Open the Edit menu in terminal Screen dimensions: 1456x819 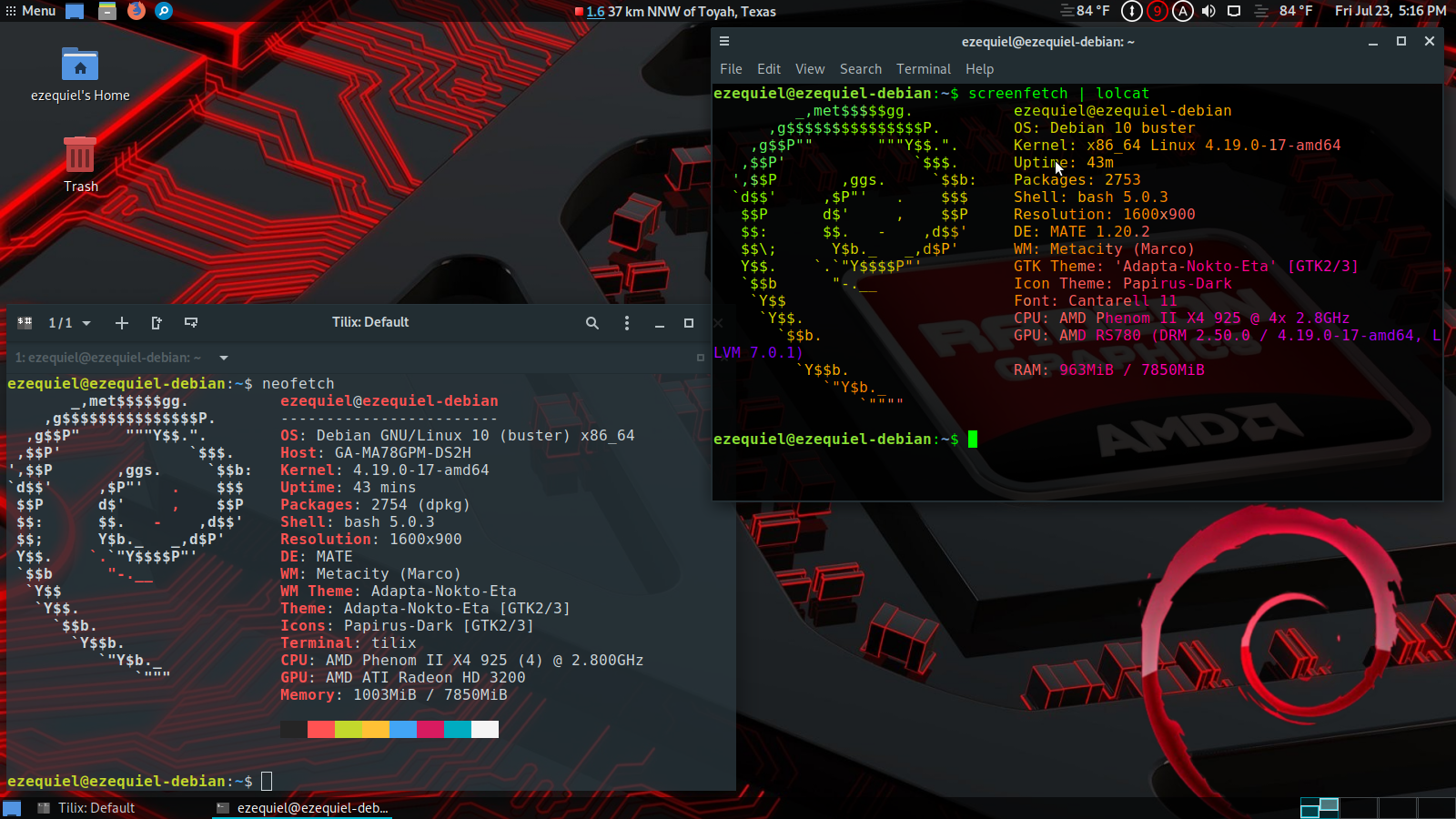[x=769, y=69]
